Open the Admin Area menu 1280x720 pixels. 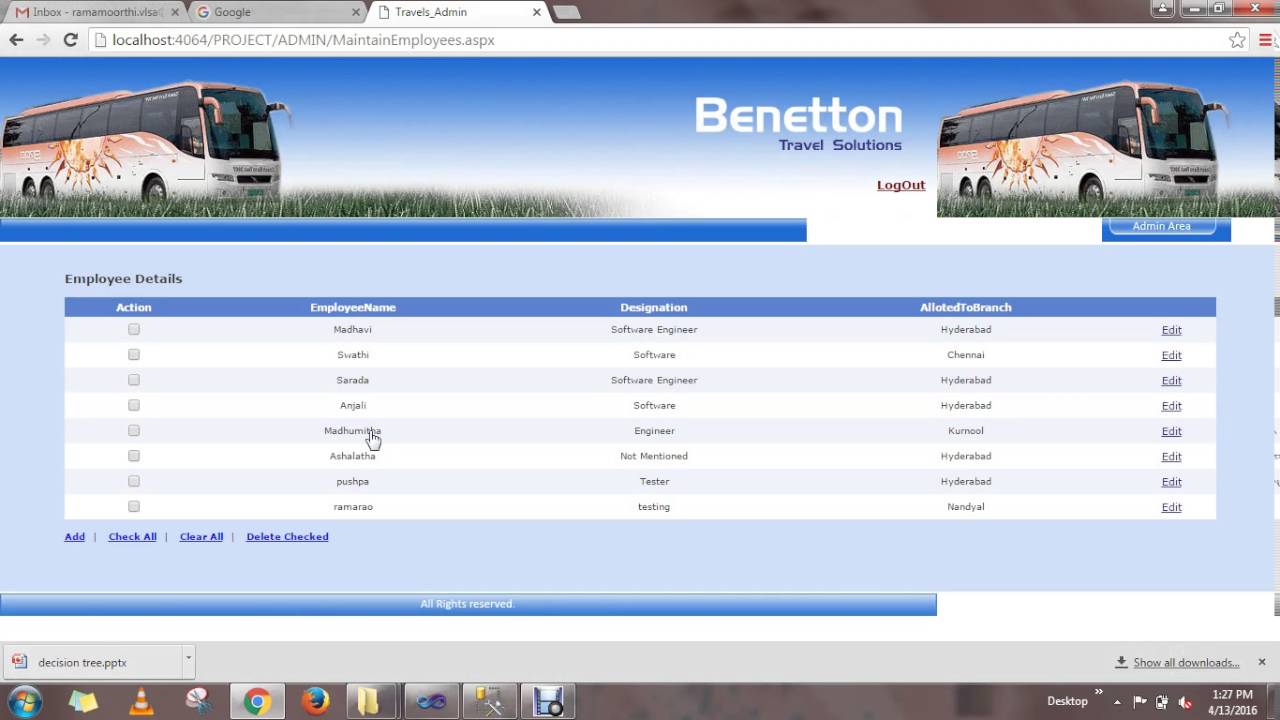(1161, 227)
